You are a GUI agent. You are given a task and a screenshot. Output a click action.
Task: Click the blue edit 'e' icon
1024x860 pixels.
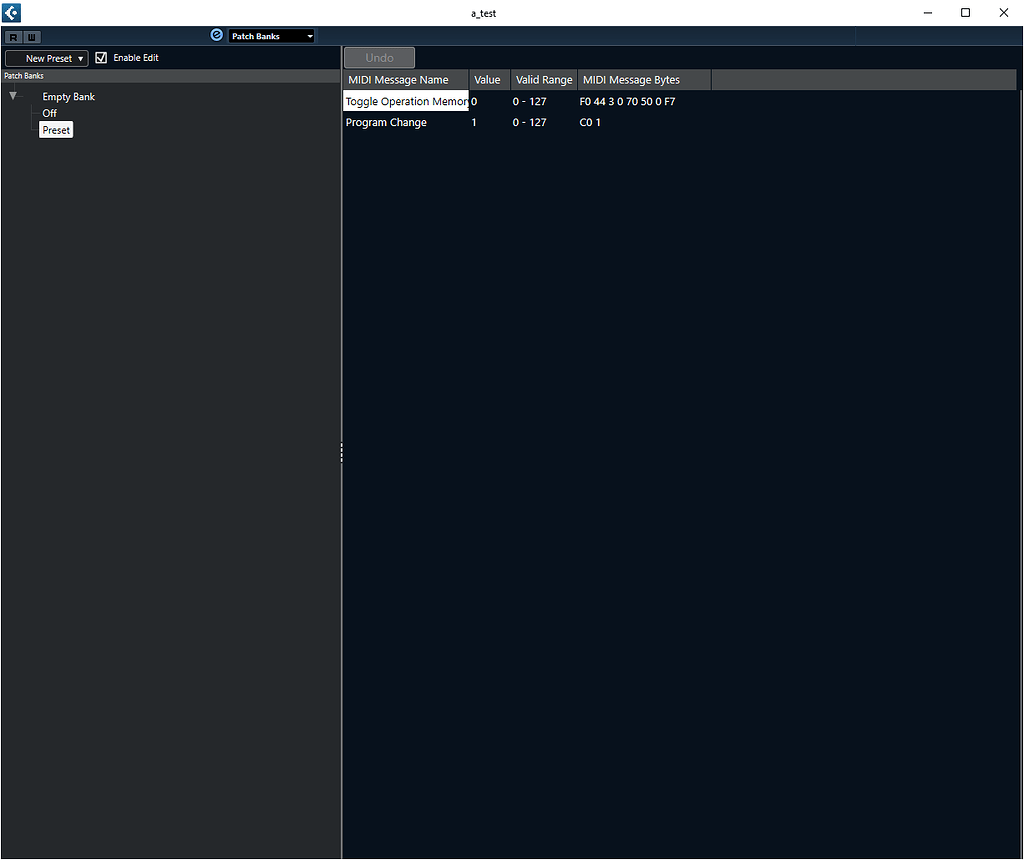(217, 35)
